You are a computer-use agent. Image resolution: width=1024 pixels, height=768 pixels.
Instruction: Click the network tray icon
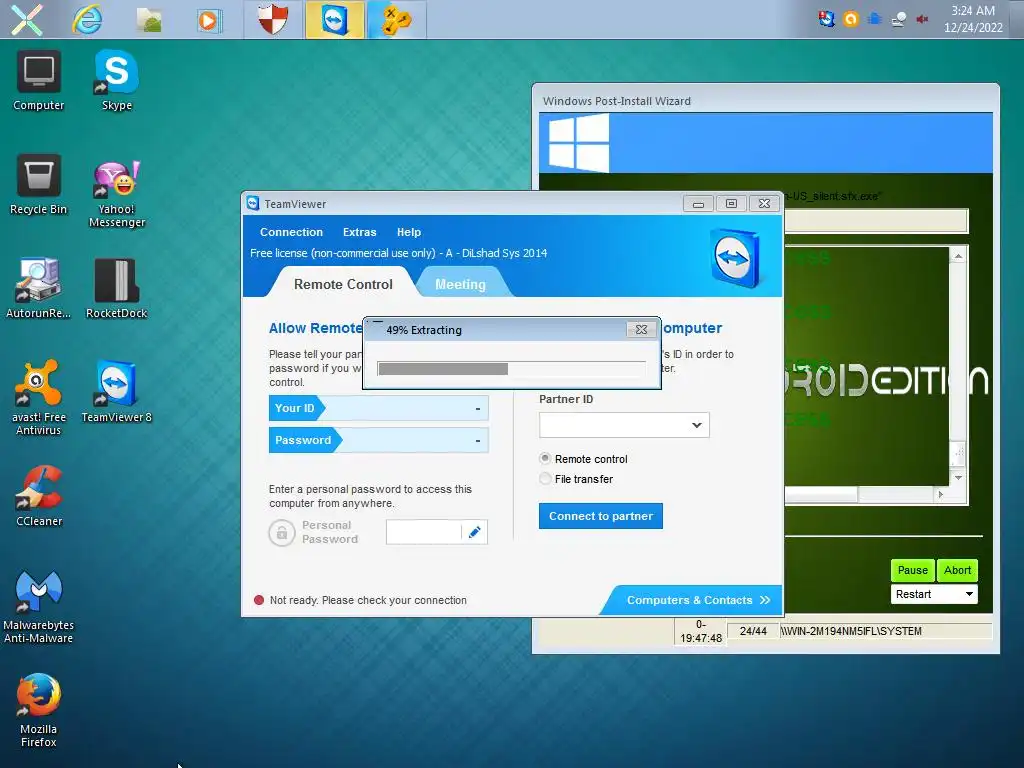(x=899, y=19)
